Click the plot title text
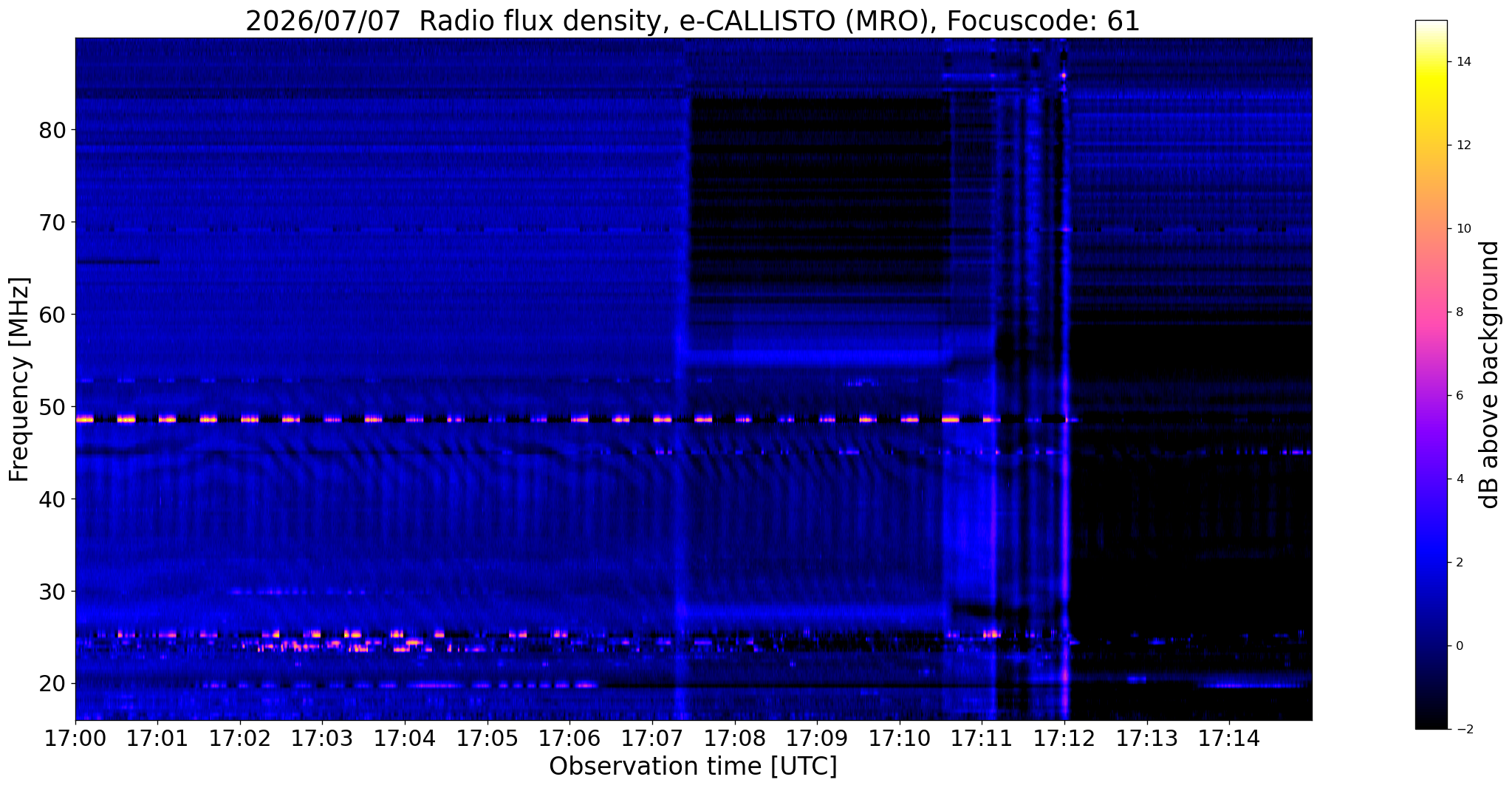Image resolution: width=1512 pixels, height=788 pixels. pos(693,21)
